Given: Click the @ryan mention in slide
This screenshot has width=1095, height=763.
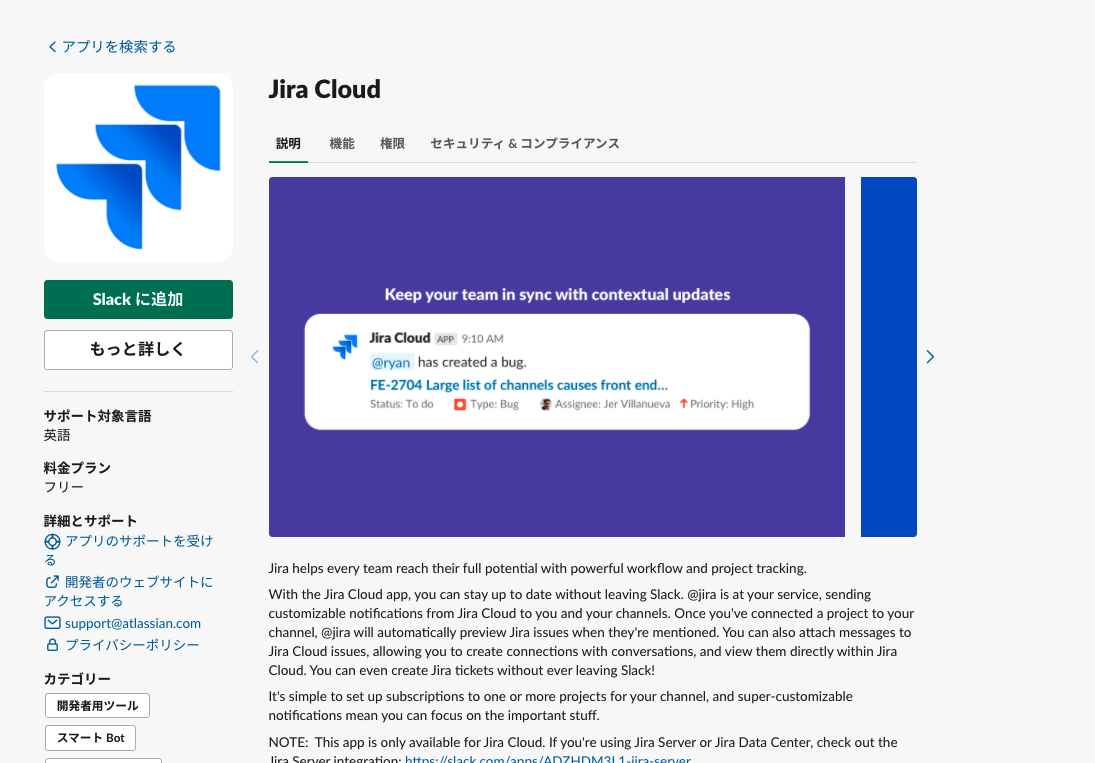Looking at the screenshot, I should (390, 362).
